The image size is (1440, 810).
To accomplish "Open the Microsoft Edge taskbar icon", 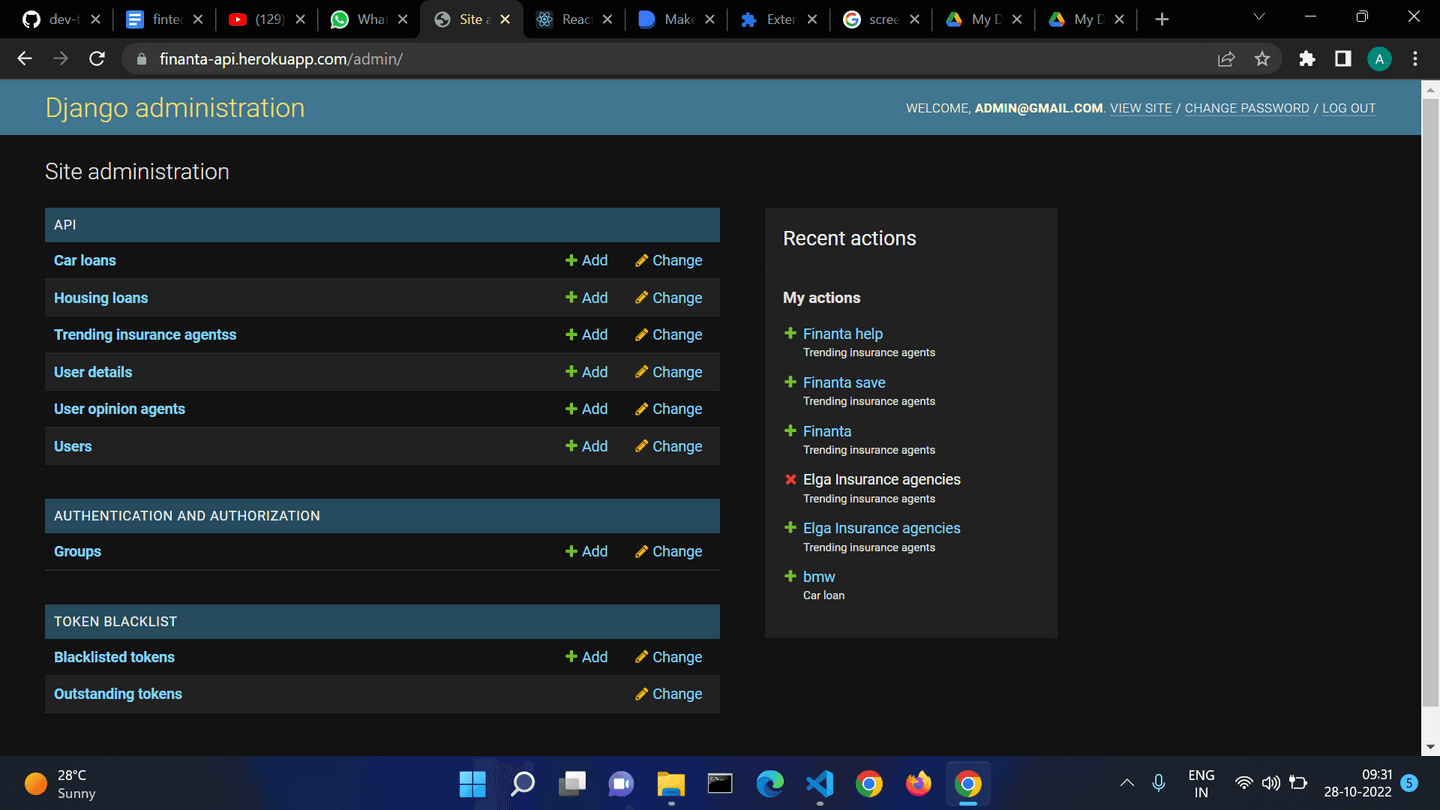I will coord(769,784).
